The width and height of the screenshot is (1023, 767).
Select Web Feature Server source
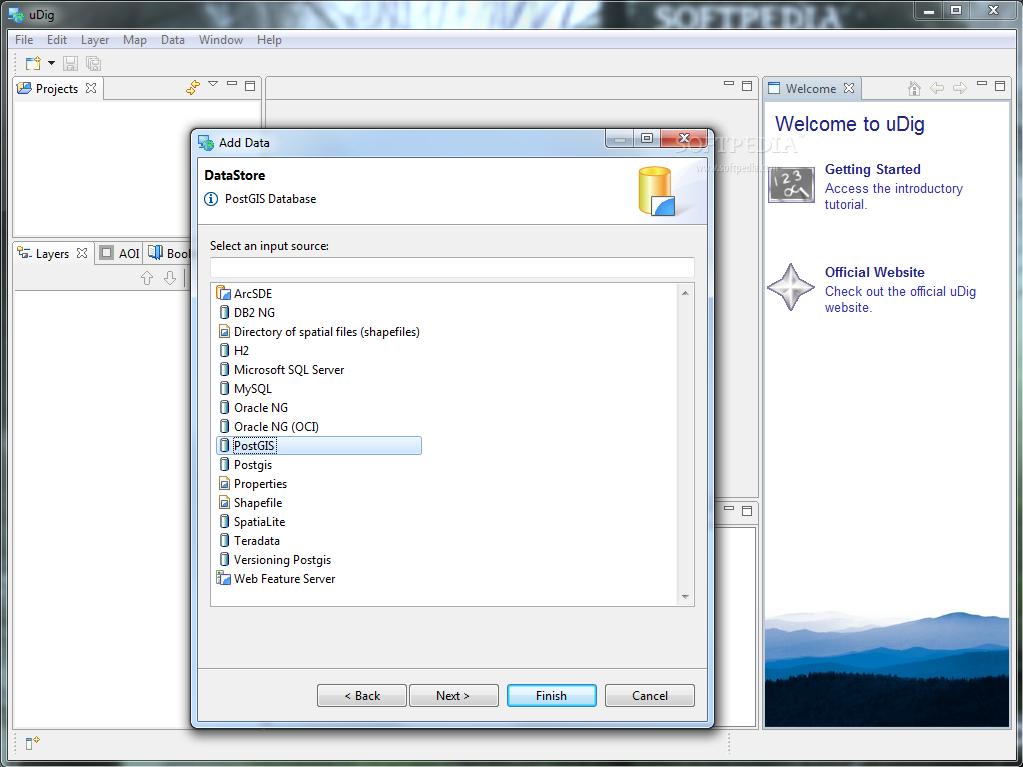coord(276,578)
